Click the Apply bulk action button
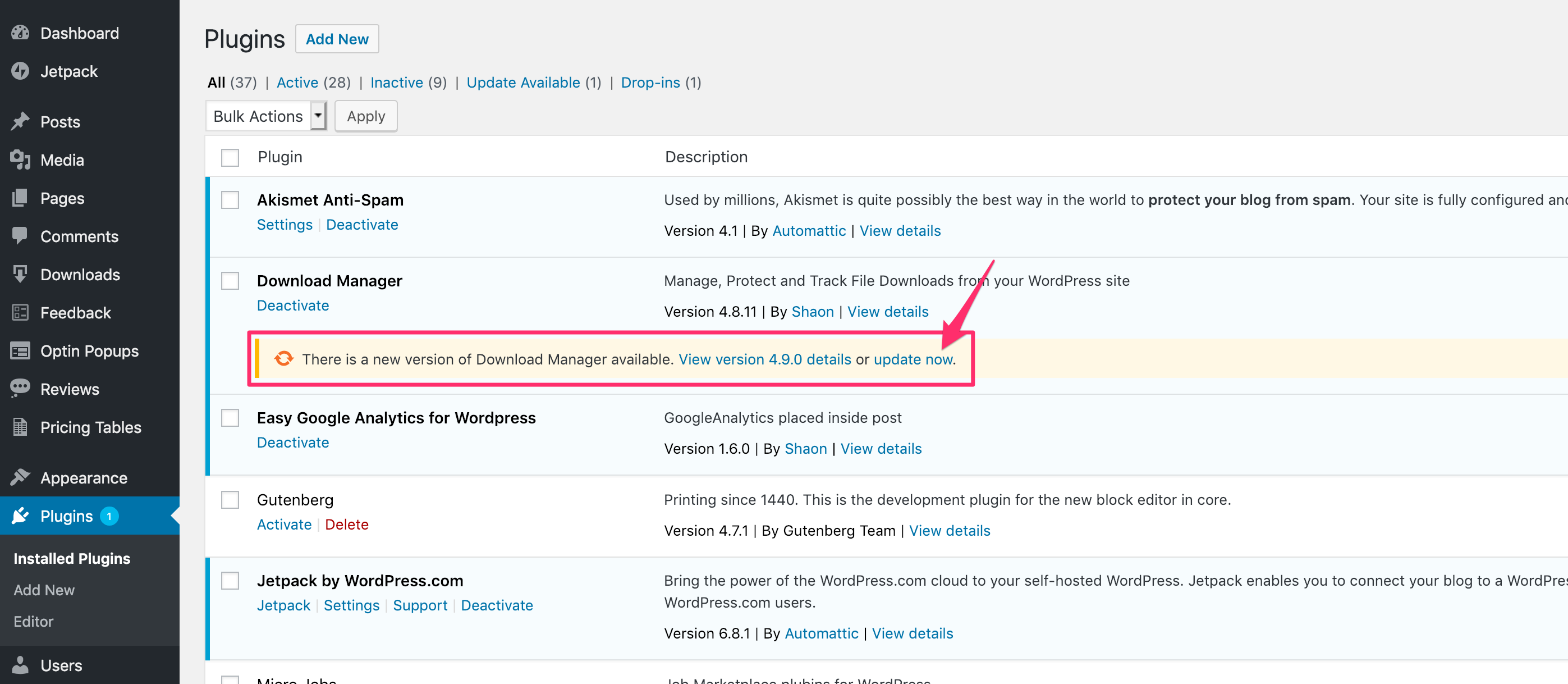Image resolution: width=1568 pixels, height=684 pixels. (x=366, y=116)
